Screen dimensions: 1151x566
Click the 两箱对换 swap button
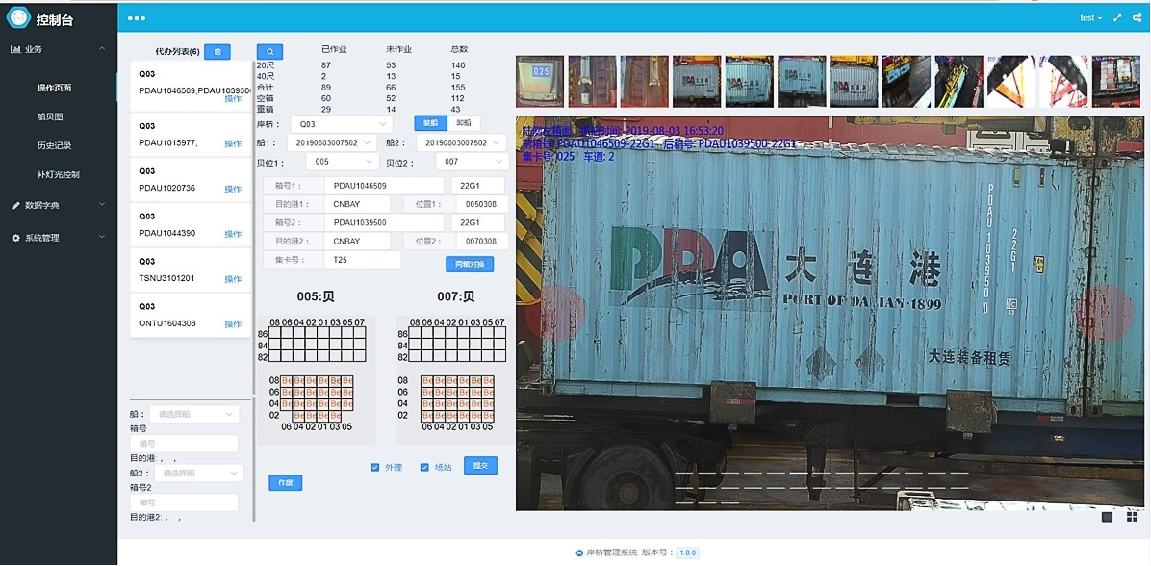[470, 264]
